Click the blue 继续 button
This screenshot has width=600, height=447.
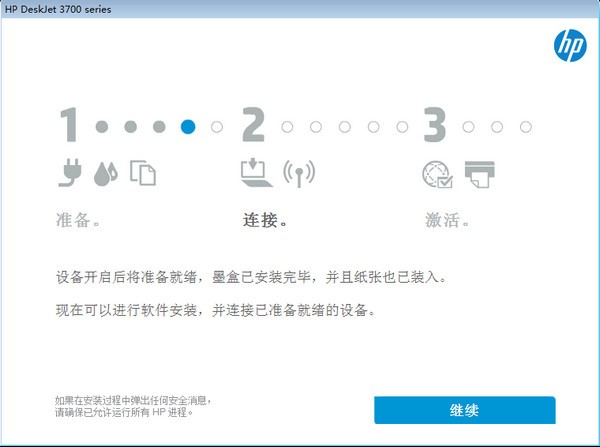pyautogui.click(x=465, y=410)
